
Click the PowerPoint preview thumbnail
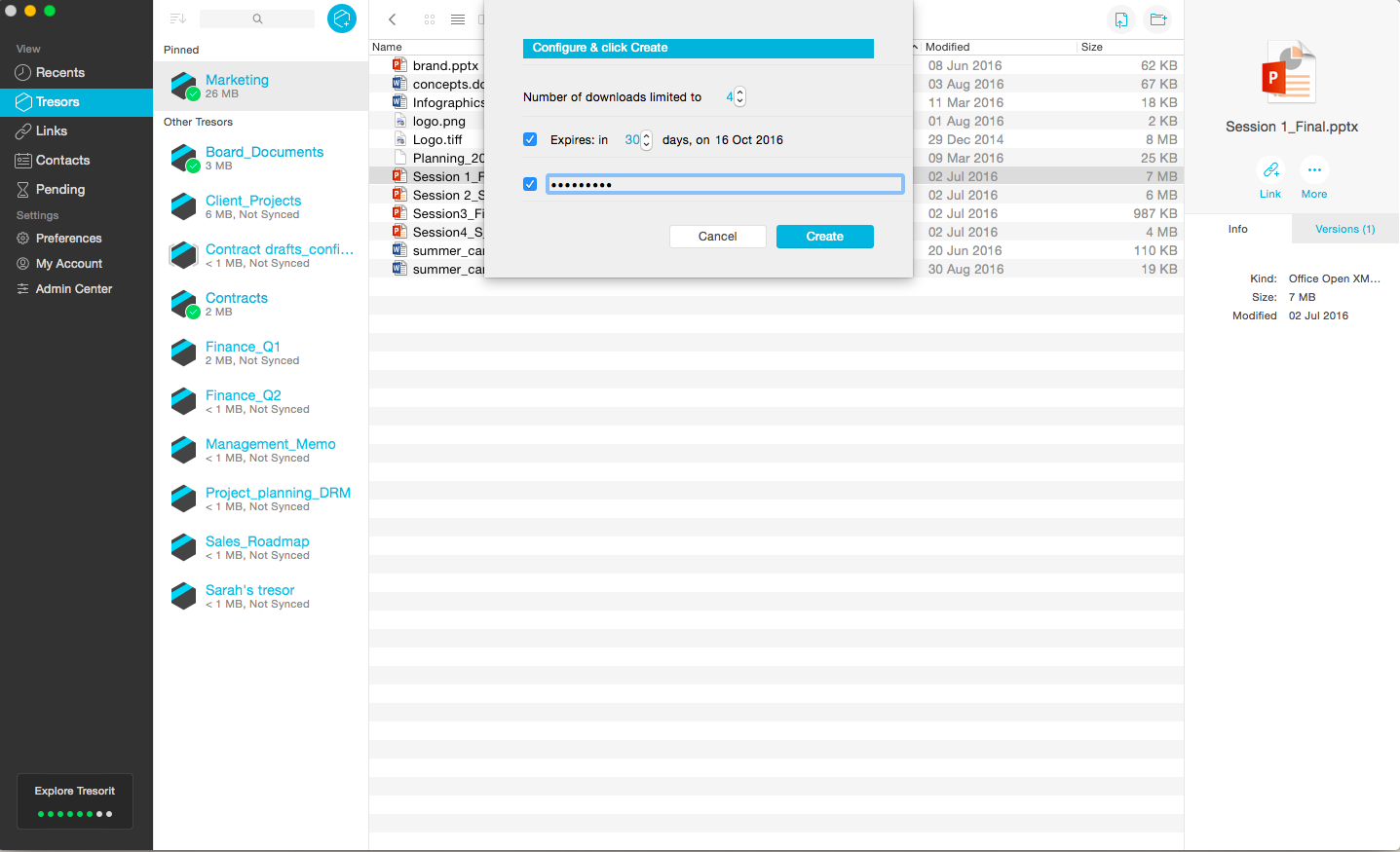pyautogui.click(x=1291, y=74)
